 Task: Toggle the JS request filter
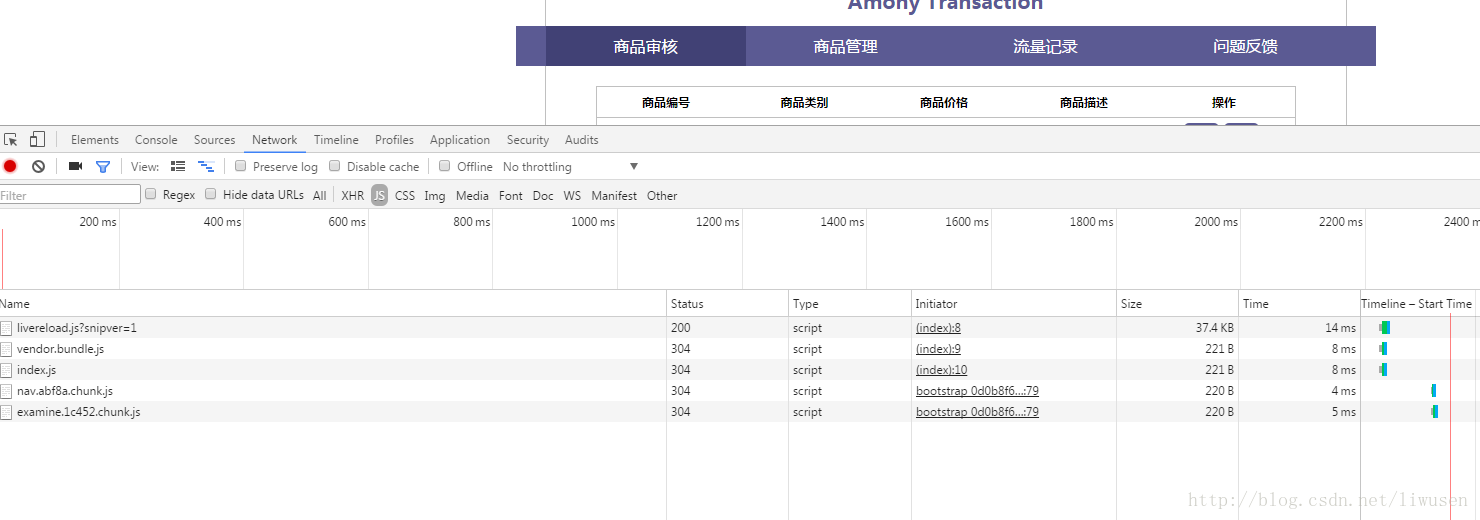pyautogui.click(x=379, y=196)
